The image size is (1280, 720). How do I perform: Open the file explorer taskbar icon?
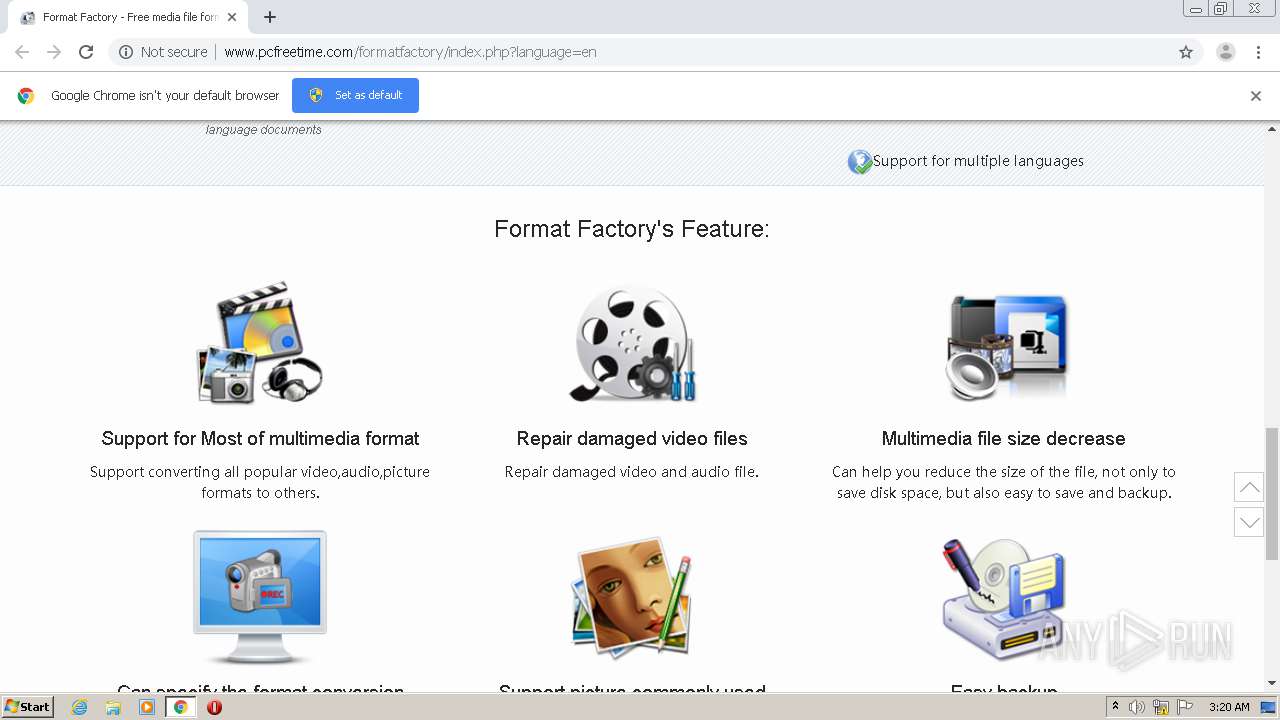tap(113, 707)
